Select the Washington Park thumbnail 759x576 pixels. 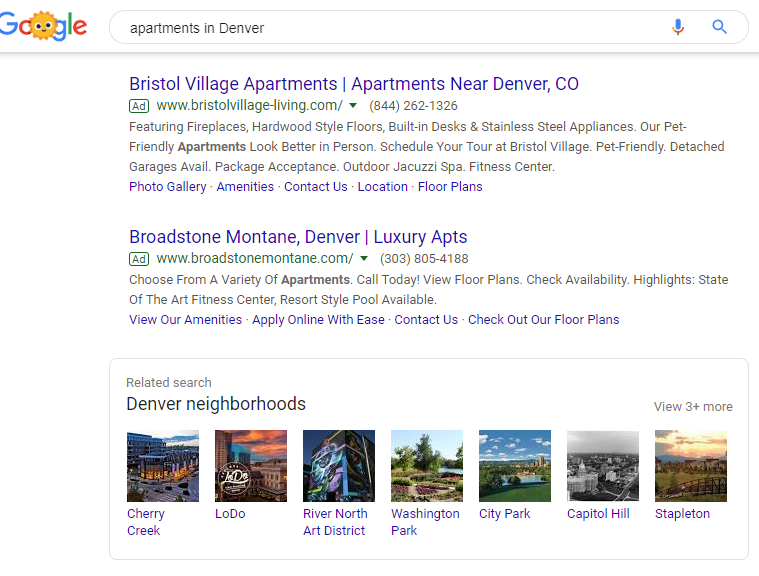tap(427, 466)
